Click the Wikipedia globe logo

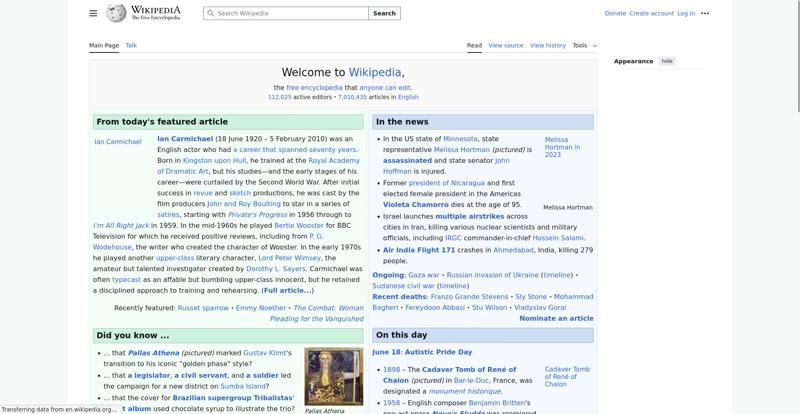[x=116, y=13]
